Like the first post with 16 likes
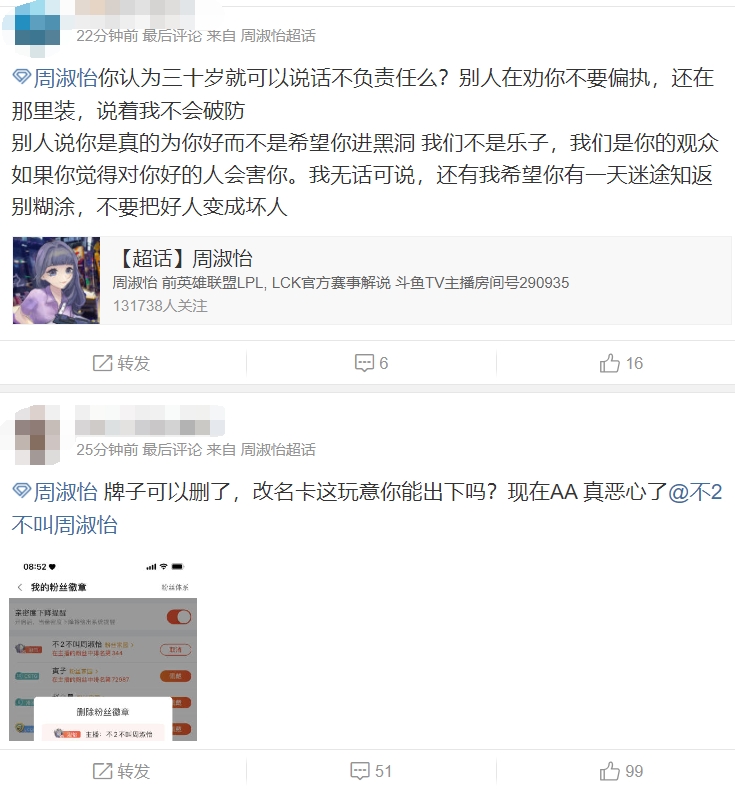Image resolution: width=735 pixels, height=790 pixels. [x=621, y=363]
